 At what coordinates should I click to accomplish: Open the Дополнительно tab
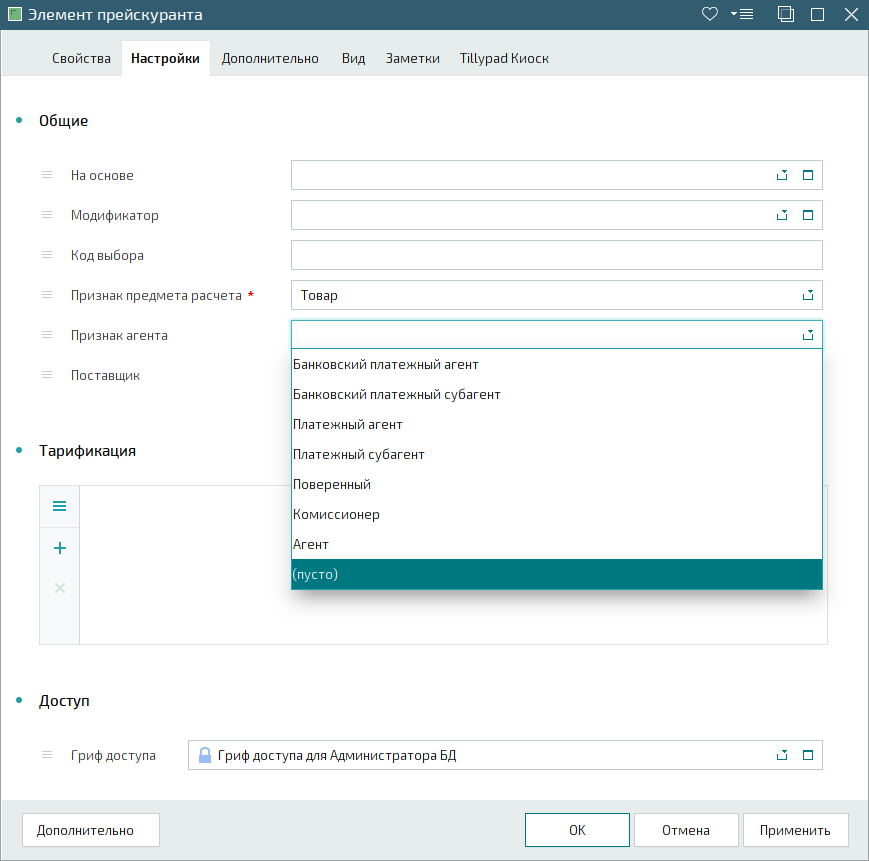(270, 58)
